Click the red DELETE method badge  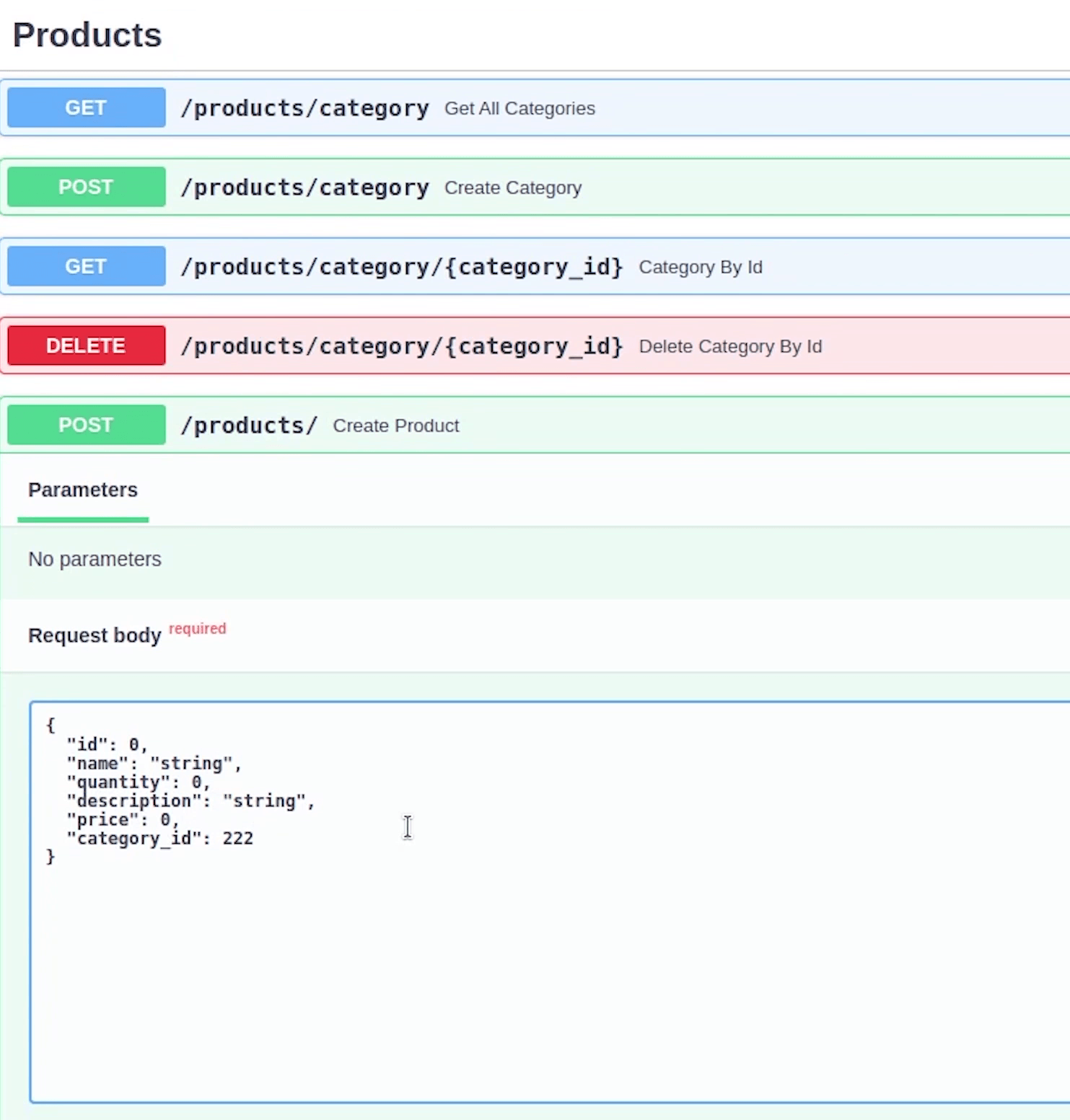click(x=86, y=345)
